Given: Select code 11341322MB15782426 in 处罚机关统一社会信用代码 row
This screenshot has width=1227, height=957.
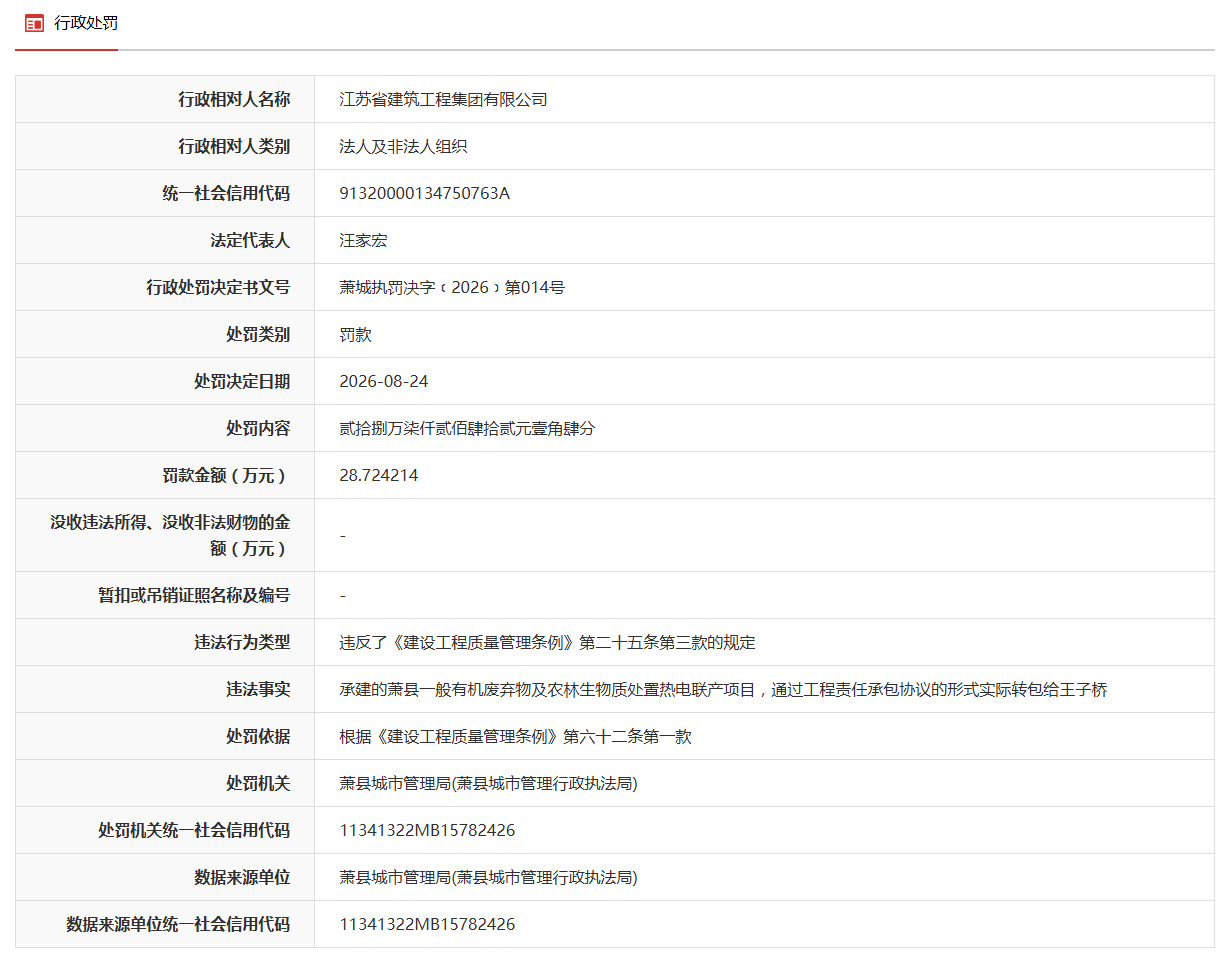Looking at the screenshot, I should [427, 830].
